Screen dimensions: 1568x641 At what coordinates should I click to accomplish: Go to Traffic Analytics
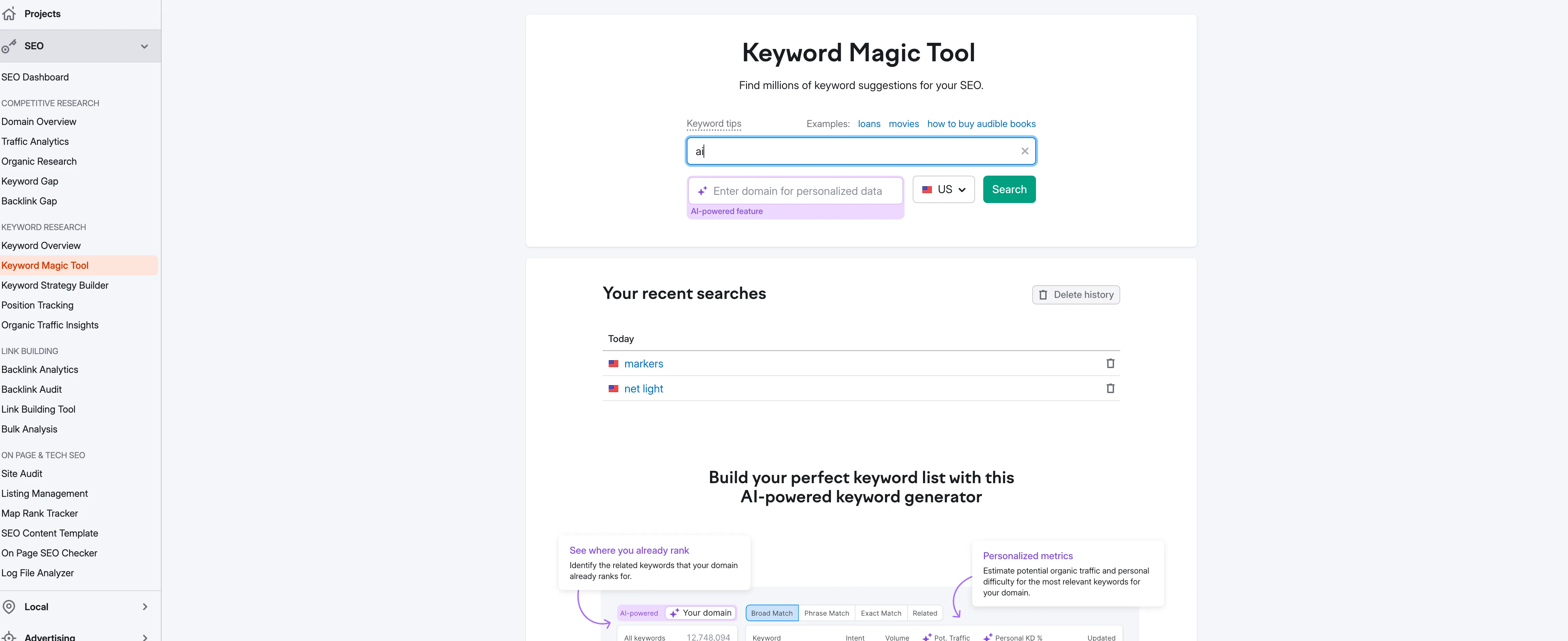[35, 142]
